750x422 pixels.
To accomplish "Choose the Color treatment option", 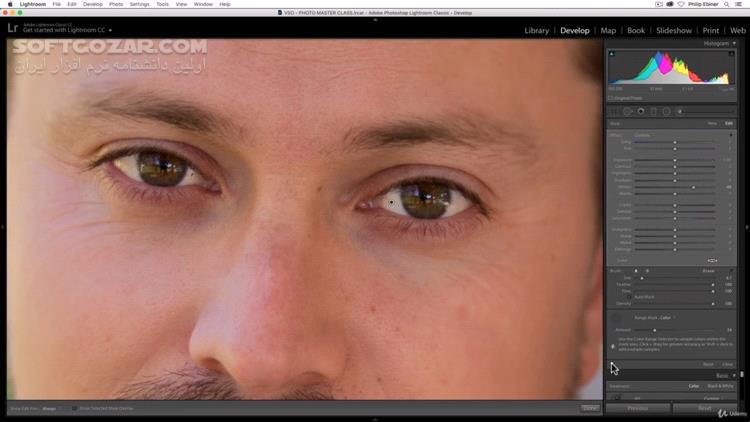I will pyautogui.click(x=694, y=386).
